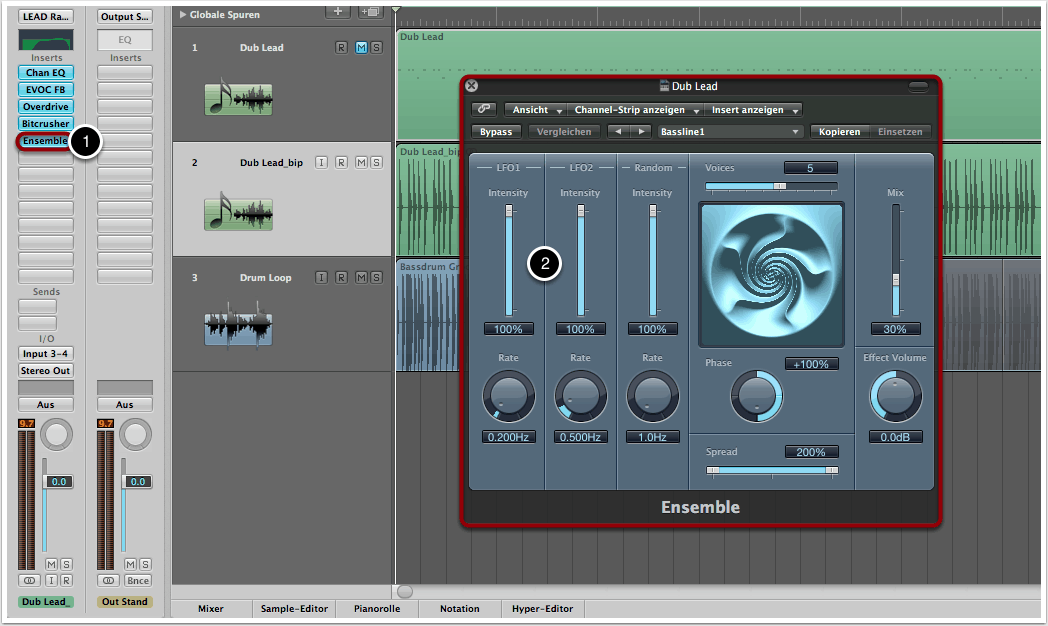
Task: Select the previous preset arrow in plugin header
Action: click(619, 131)
